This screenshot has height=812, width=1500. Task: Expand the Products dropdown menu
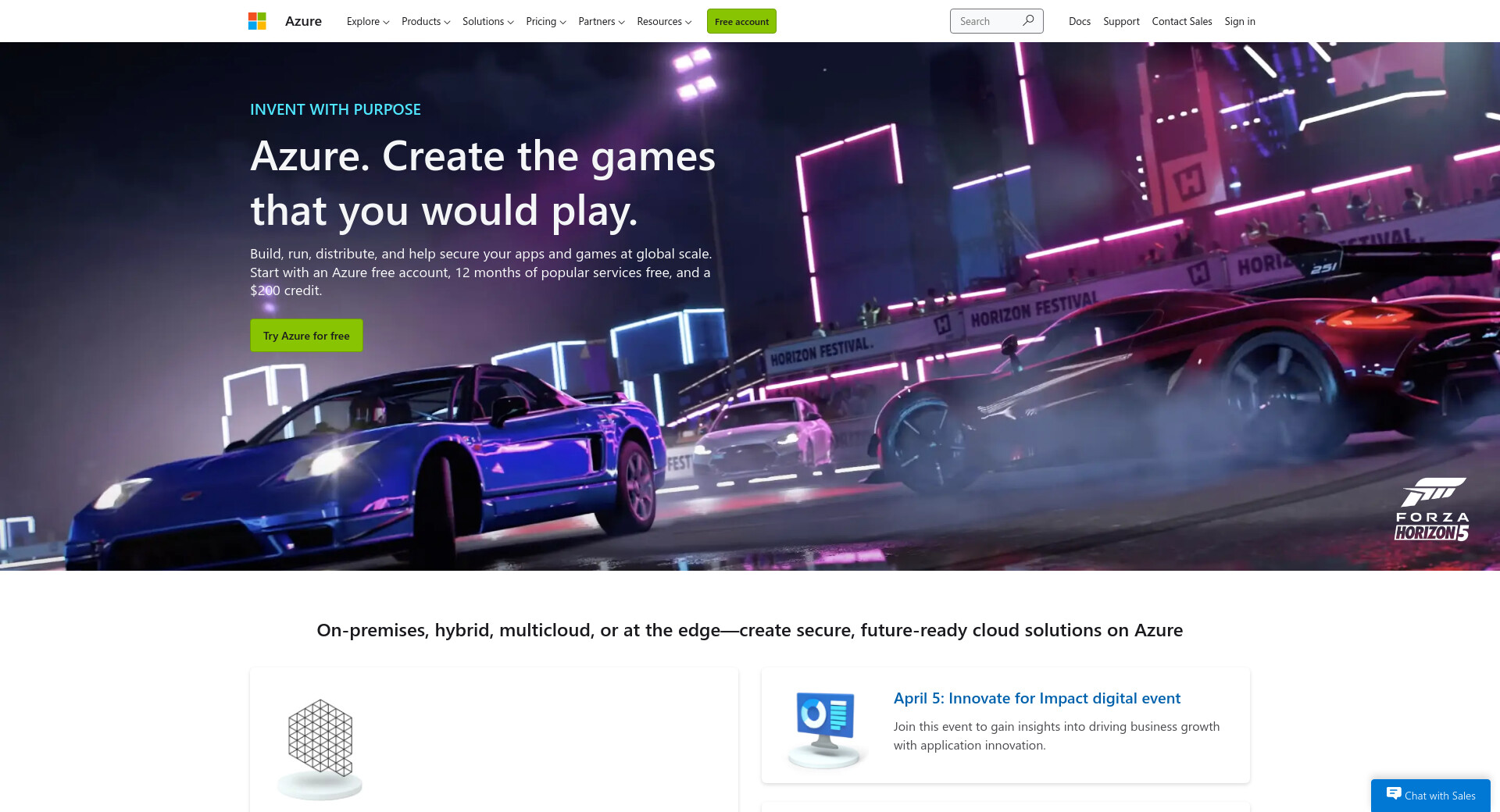[x=426, y=21]
